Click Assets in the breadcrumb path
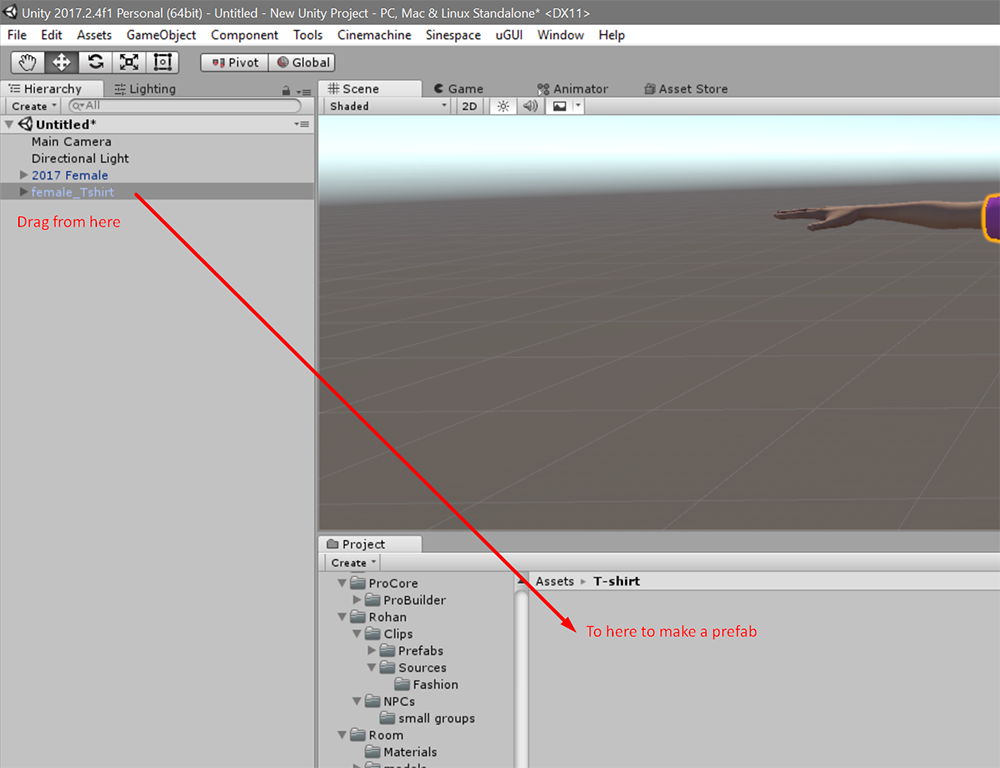Image resolution: width=1000 pixels, height=768 pixels. click(x=555, y=581)
